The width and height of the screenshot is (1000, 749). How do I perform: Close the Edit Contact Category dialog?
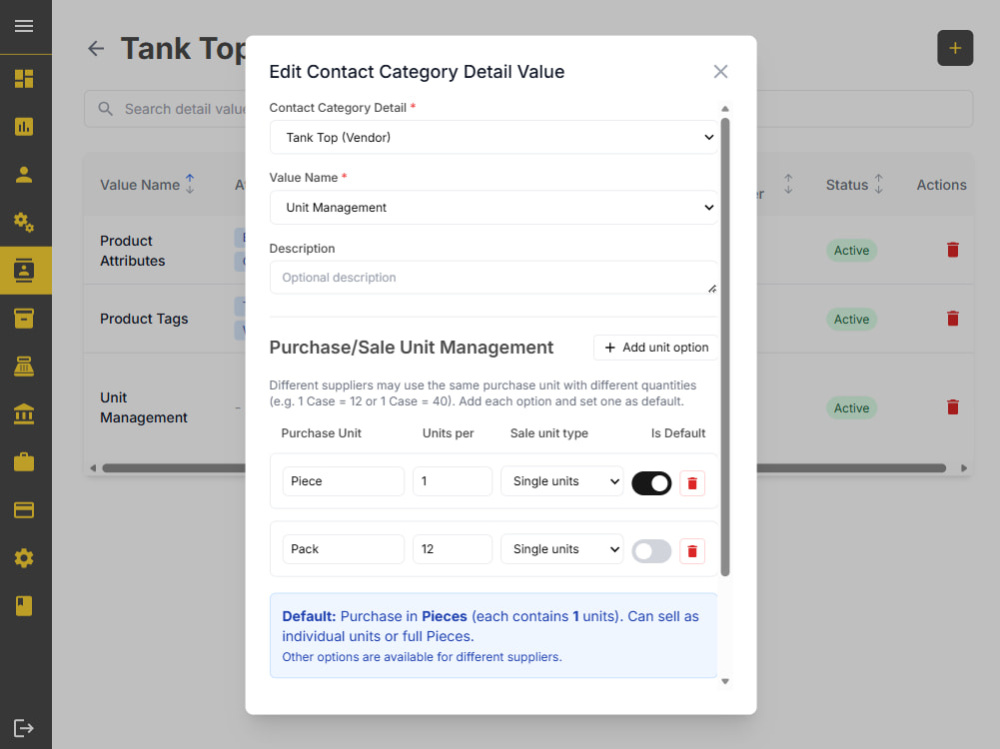[x=720, y=71]
